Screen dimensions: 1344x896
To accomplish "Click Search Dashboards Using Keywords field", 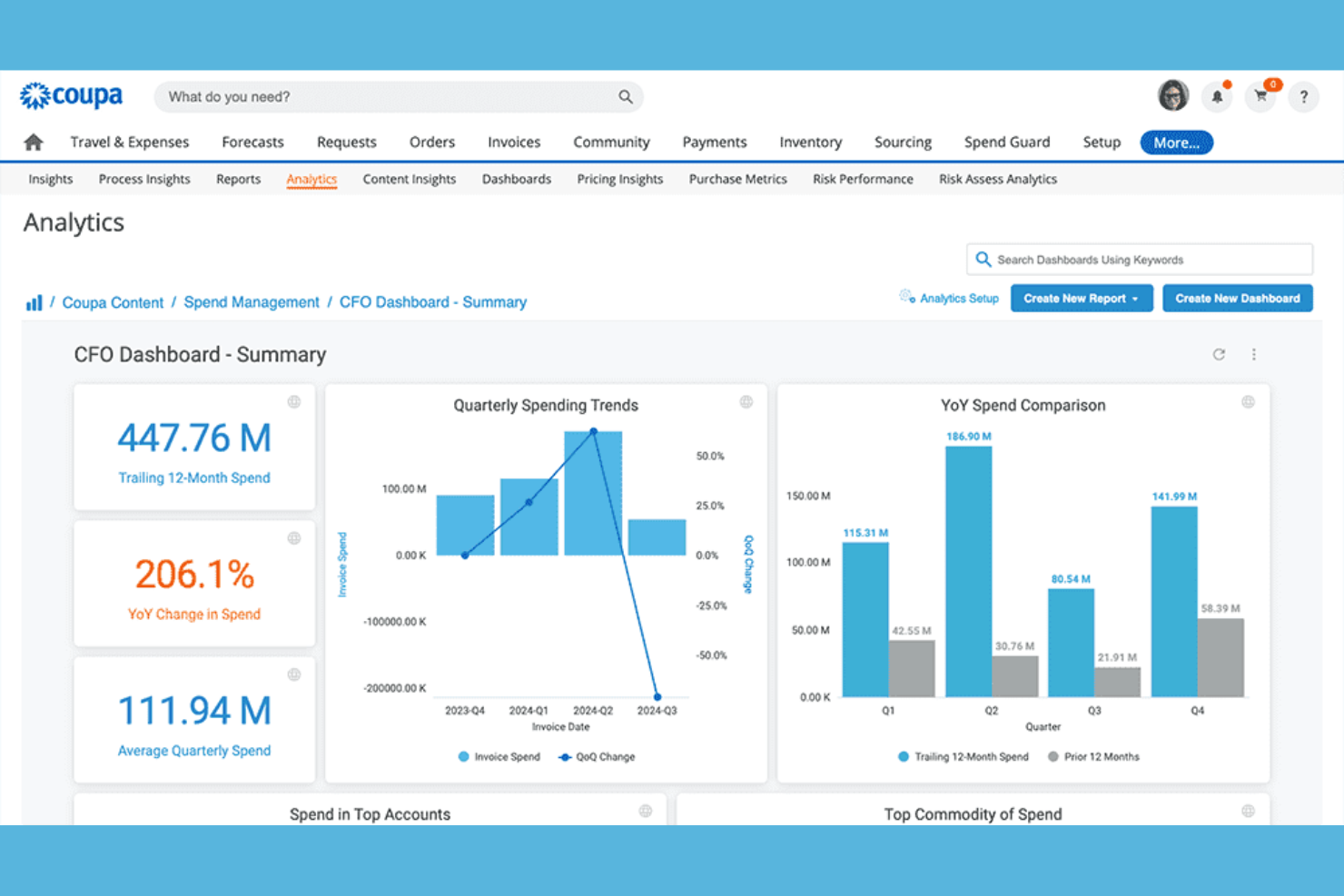I will point(1140,260).
